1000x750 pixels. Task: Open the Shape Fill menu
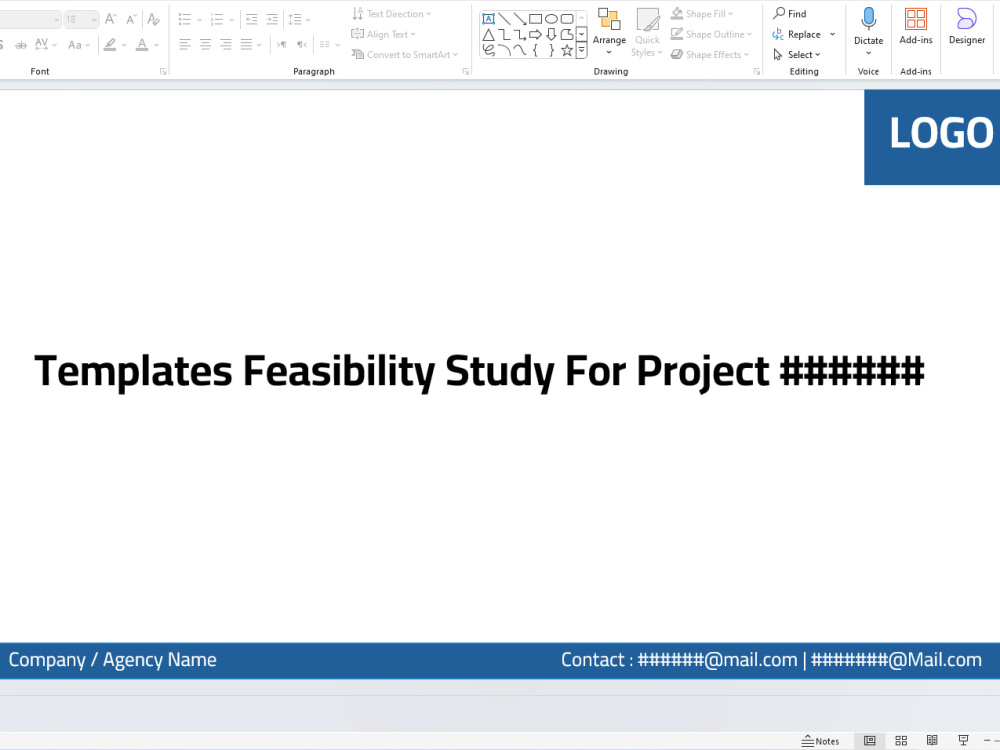702,13
